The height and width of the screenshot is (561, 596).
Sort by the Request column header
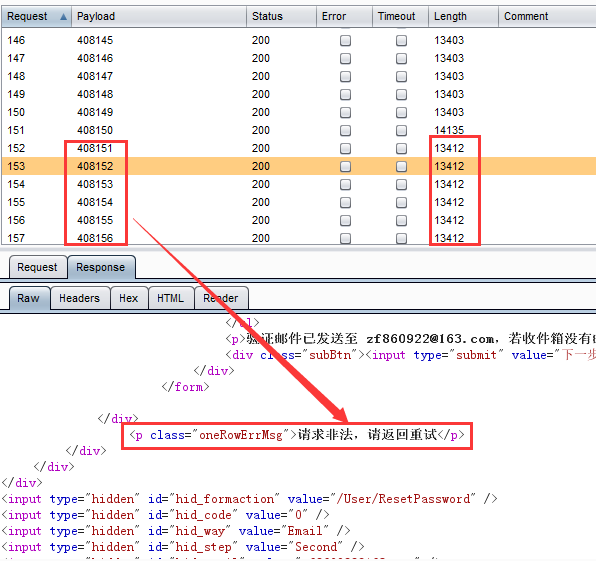click(36, 16)
